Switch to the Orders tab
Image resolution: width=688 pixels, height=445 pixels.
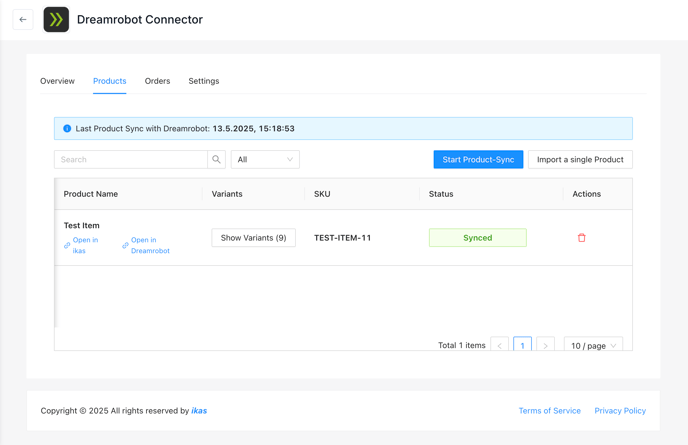[158, 81]
